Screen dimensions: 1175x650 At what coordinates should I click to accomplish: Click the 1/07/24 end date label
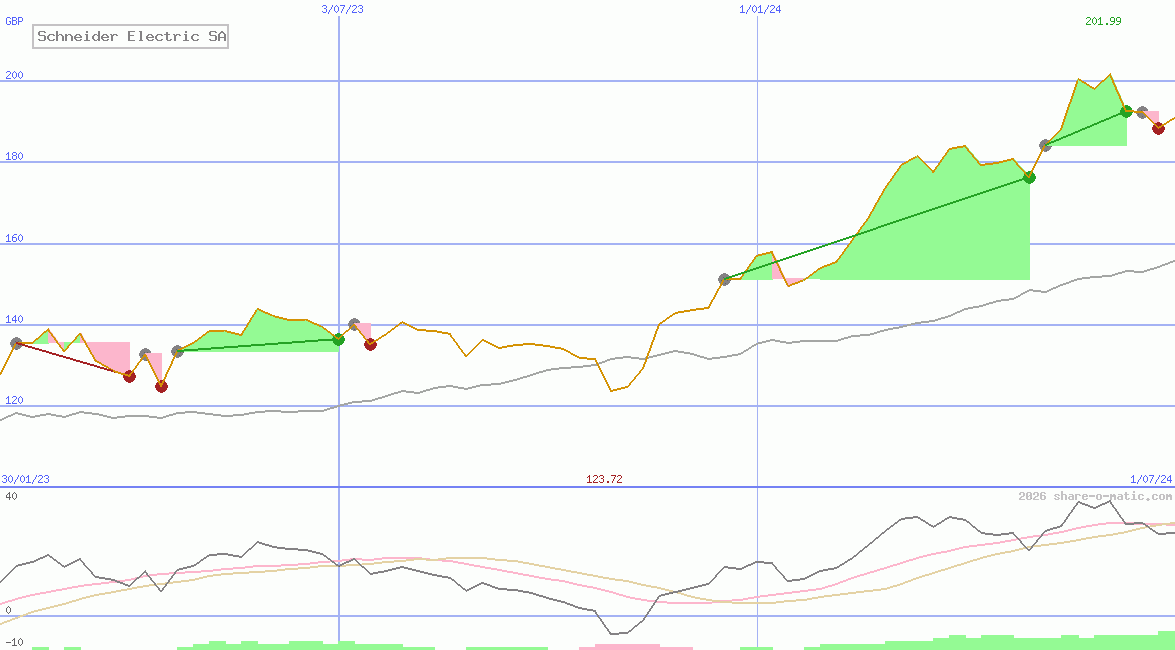[x=1150, y=479]
